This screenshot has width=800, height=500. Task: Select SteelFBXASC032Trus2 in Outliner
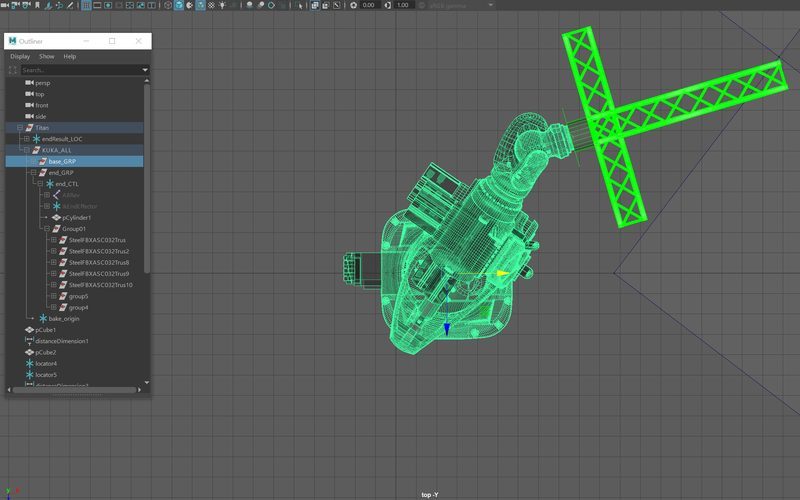pos(99,251)
